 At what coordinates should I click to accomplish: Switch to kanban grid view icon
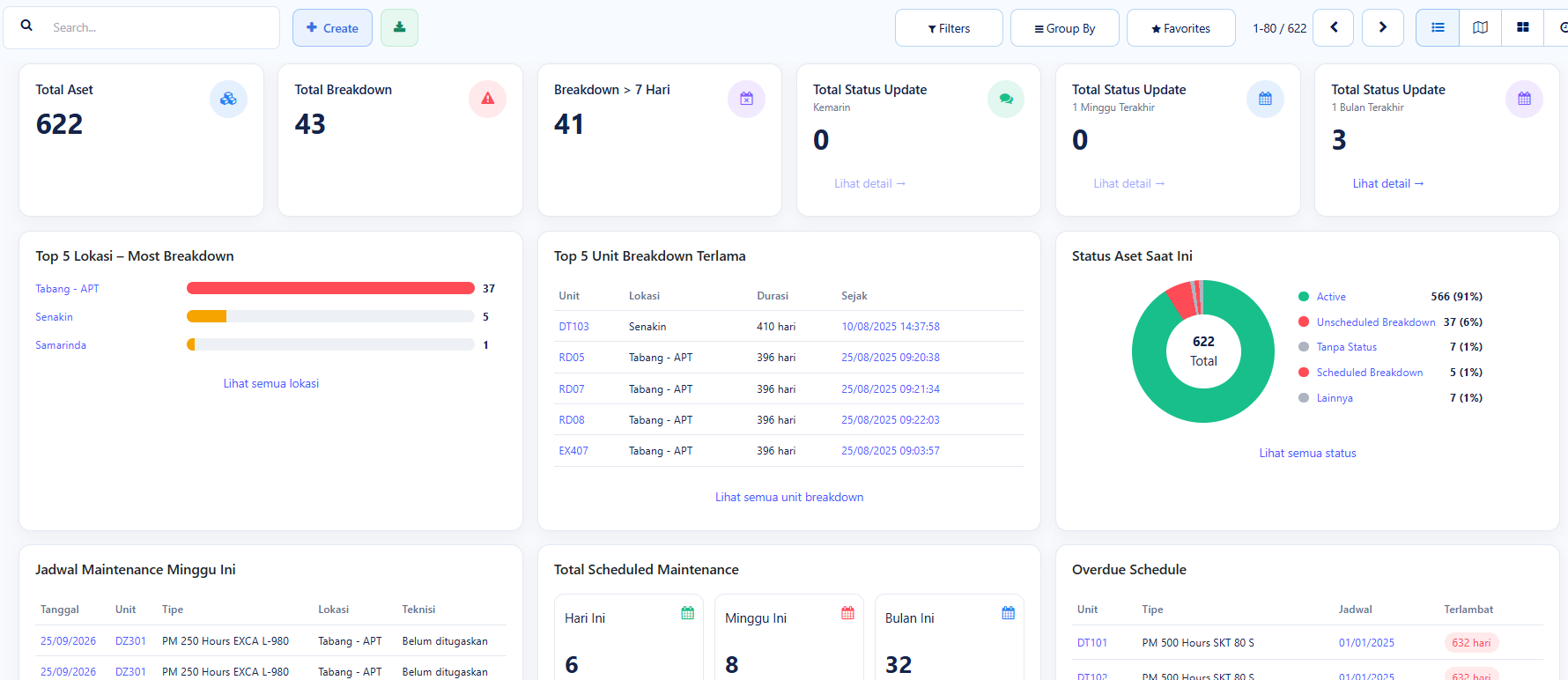pyautogui.click(x=1523, y=27)
